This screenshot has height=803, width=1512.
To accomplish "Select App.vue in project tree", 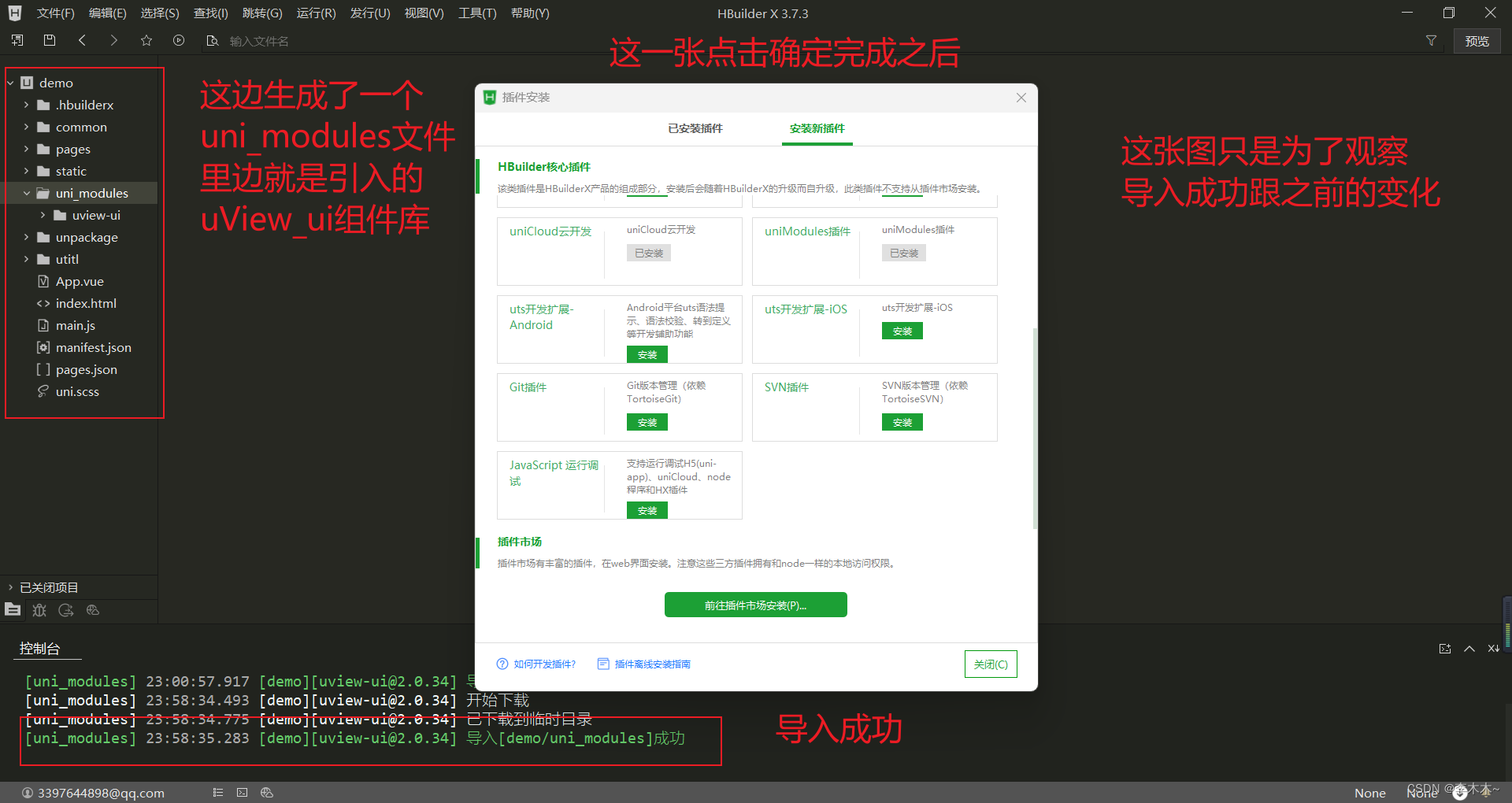I will [80, 281].
